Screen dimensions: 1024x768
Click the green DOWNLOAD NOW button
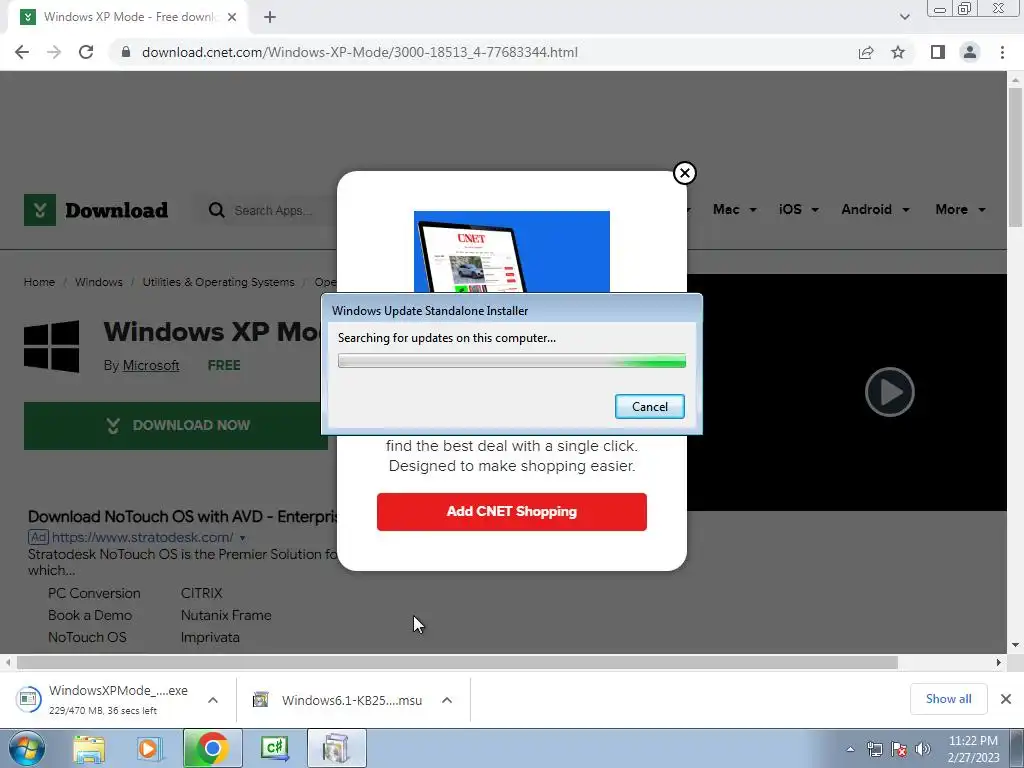point(176,426)
